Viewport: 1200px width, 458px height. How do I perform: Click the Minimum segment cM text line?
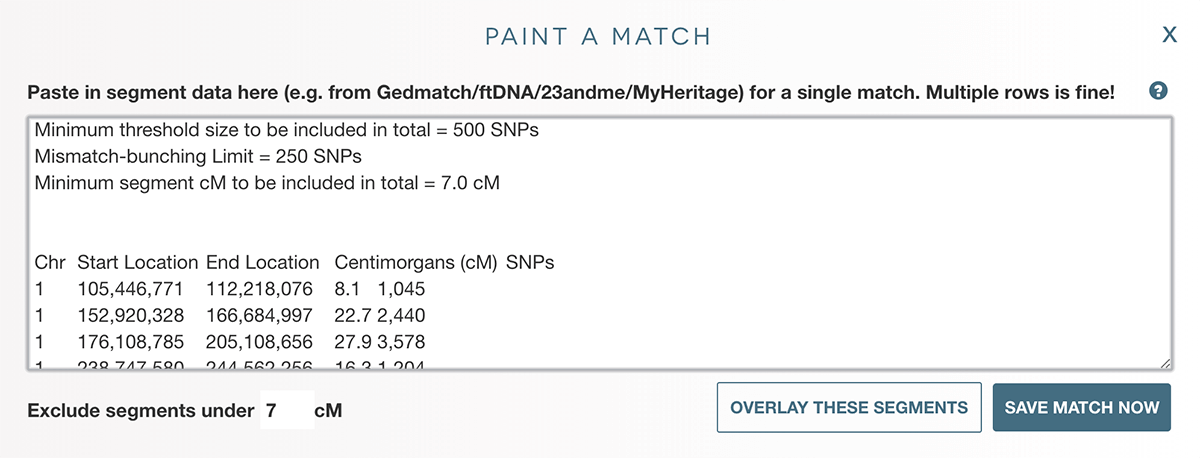(x=267, y=184)
